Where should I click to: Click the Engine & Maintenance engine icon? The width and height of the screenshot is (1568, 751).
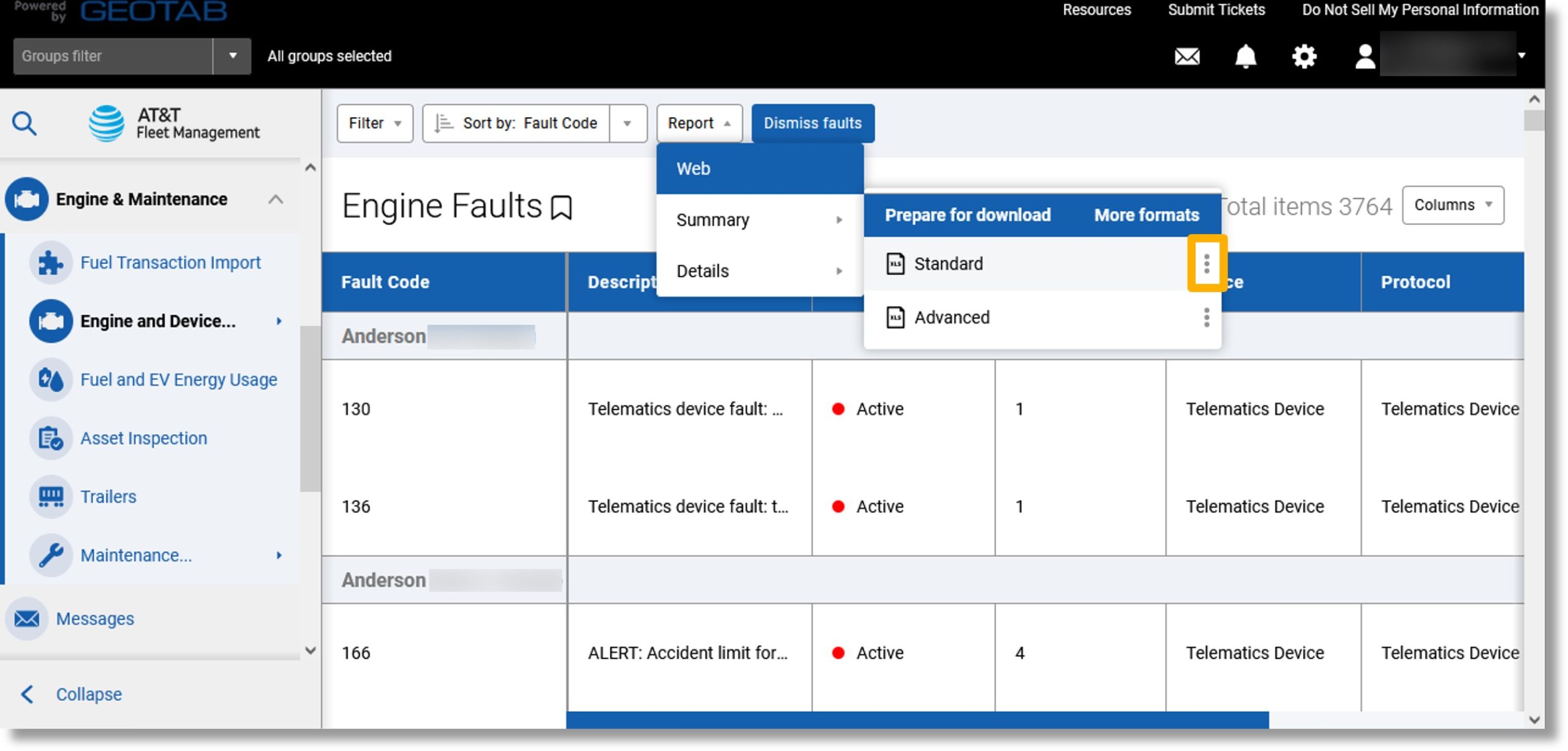[26, 199]
